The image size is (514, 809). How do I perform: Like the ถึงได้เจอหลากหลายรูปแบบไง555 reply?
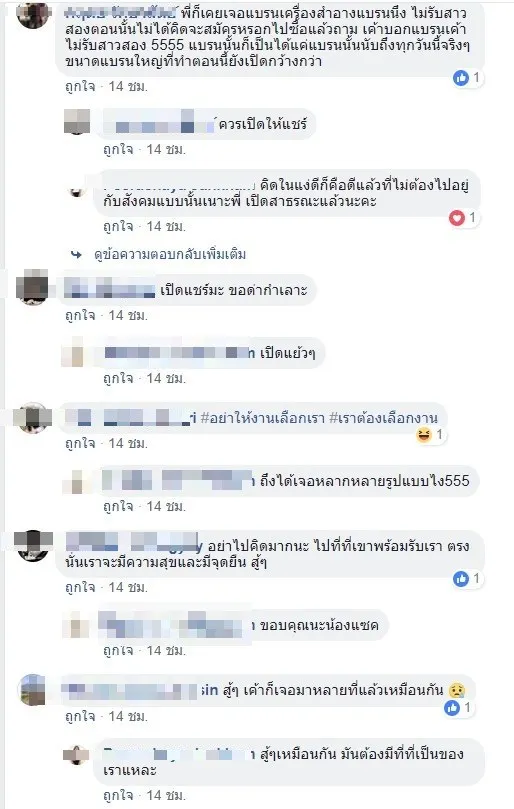118,507
